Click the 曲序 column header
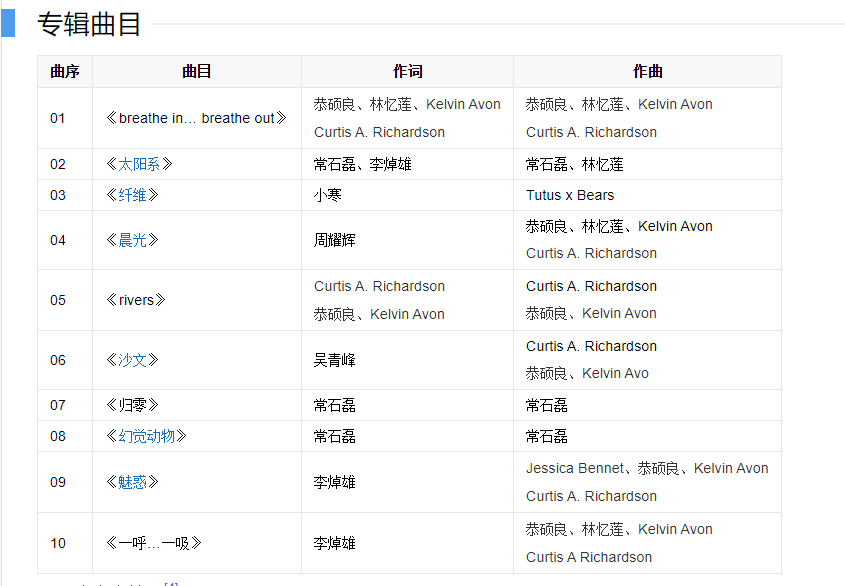The height and width of the screenshot is (586, 845). [x=65, y=71]
